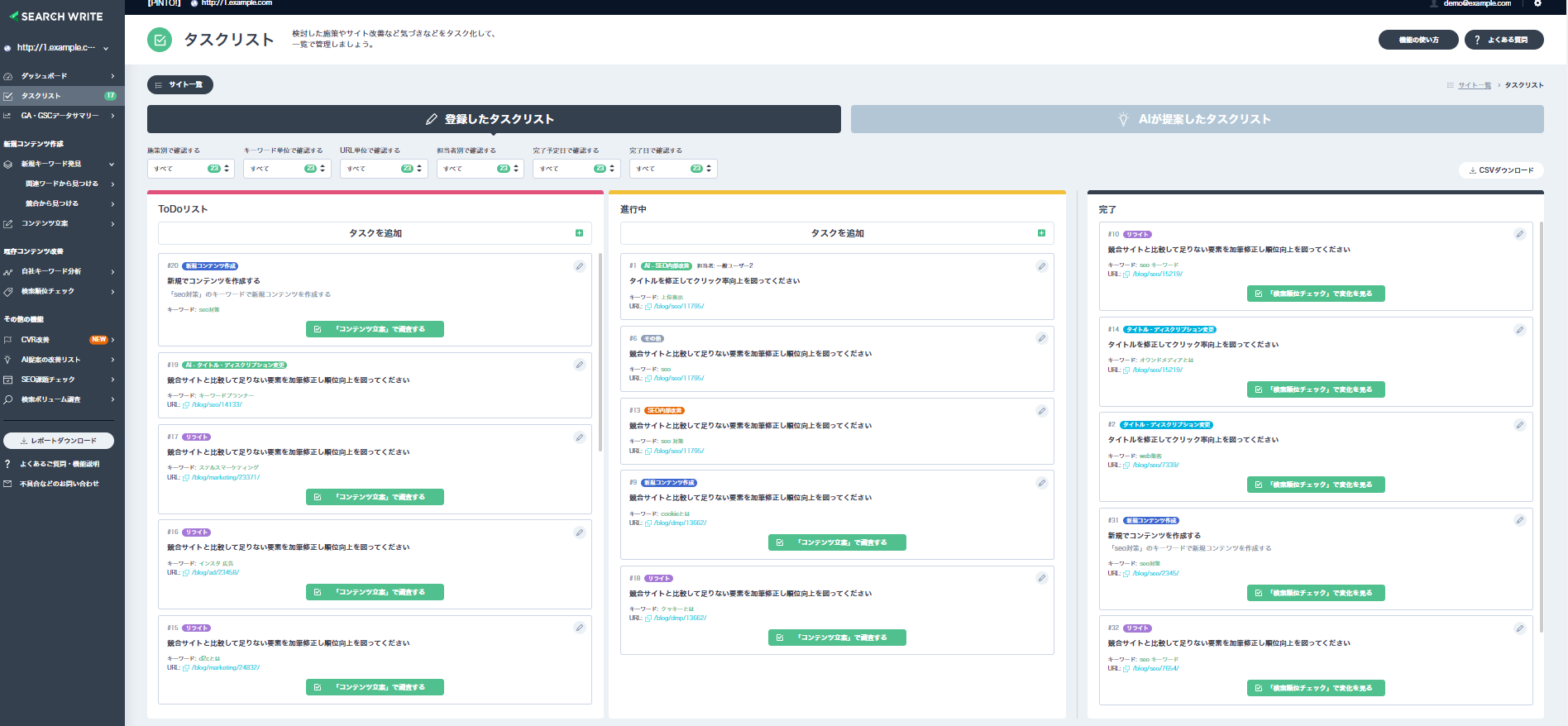Screen dimensions: 1568x726
Task: Switch to AIが提案したタスクリスト tab
Action: 1198,119
